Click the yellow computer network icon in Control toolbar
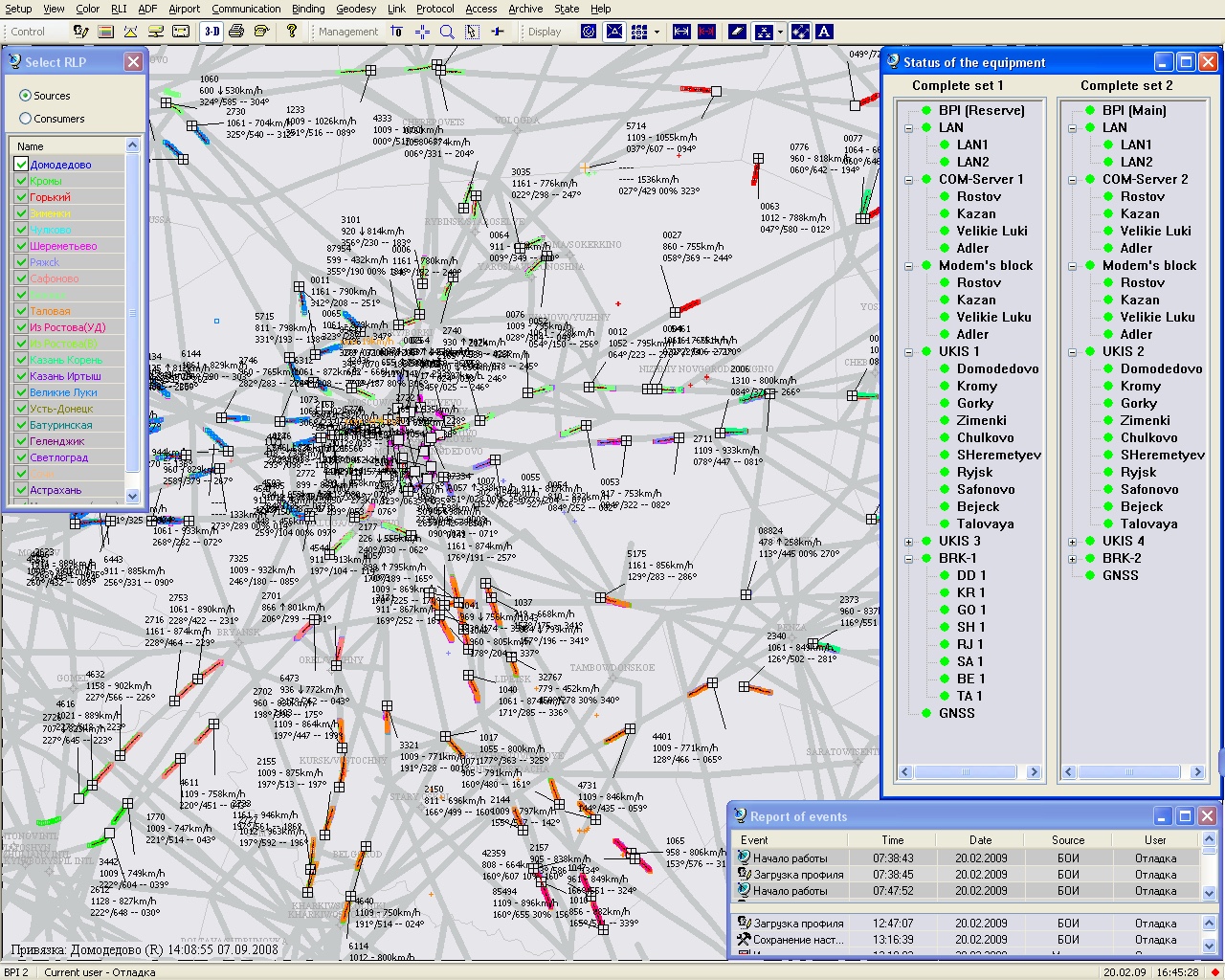The height and width of the screenshot is (980, 1225). (x=155, y=32)
